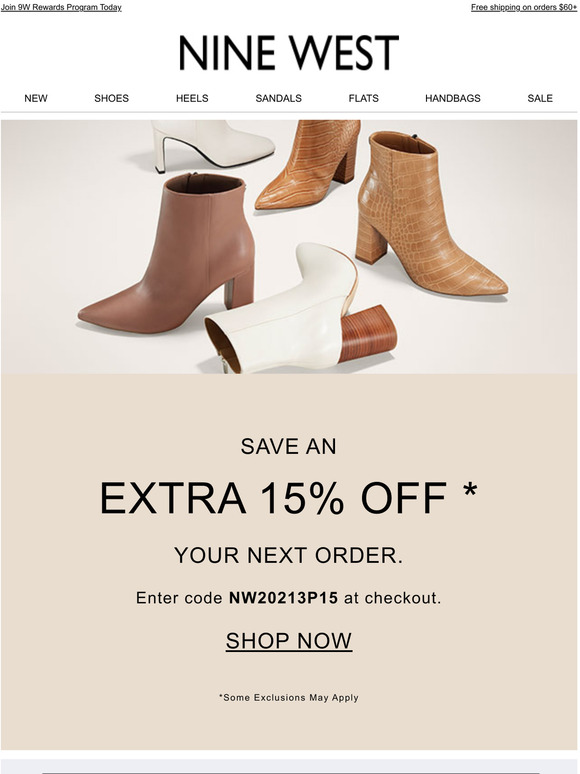Select the SANDALS category

point(278,98)
